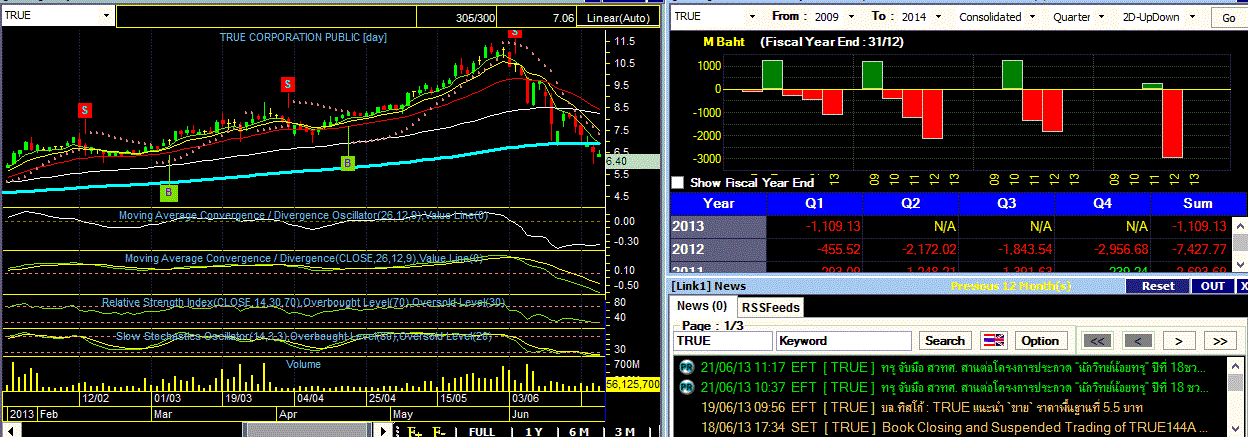Image resolution: width=1248 pixels, height=437 pixels.
Task: Open the PR icon on 11:17 news
Action: coord(687,367)
